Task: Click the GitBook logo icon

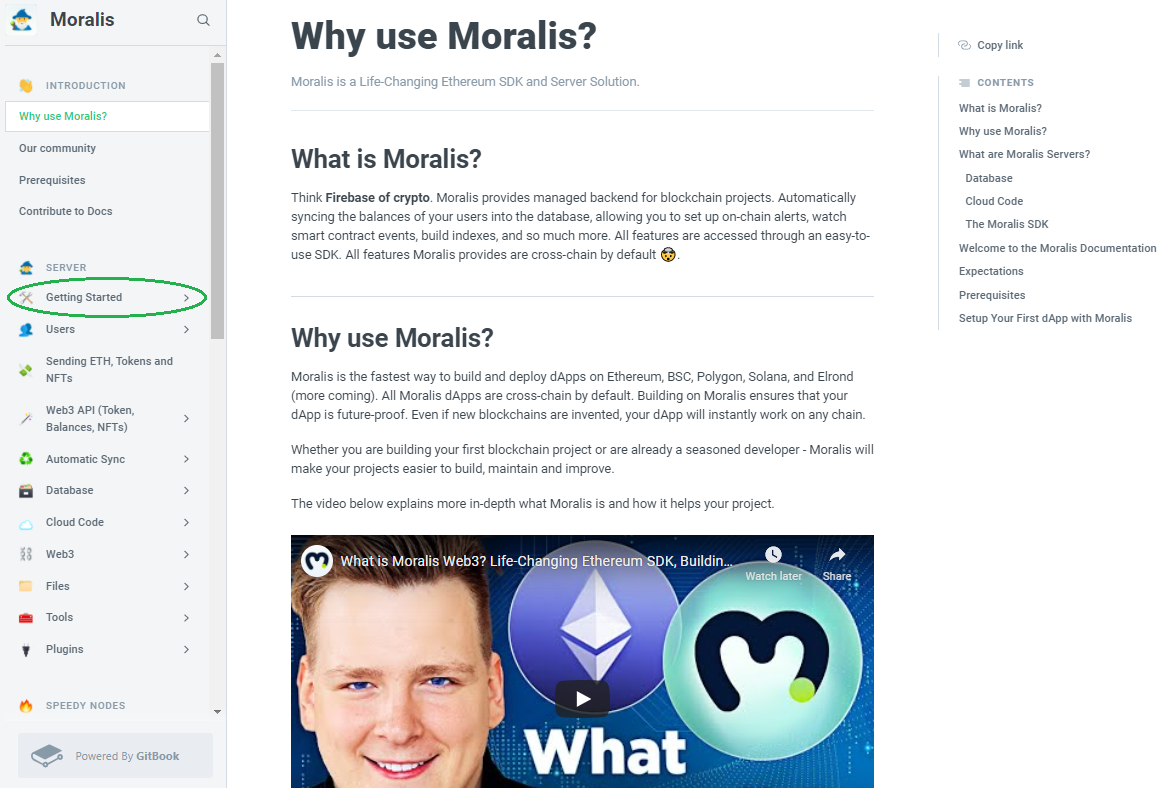Action: pyautogui.click(x=47, y=756)
